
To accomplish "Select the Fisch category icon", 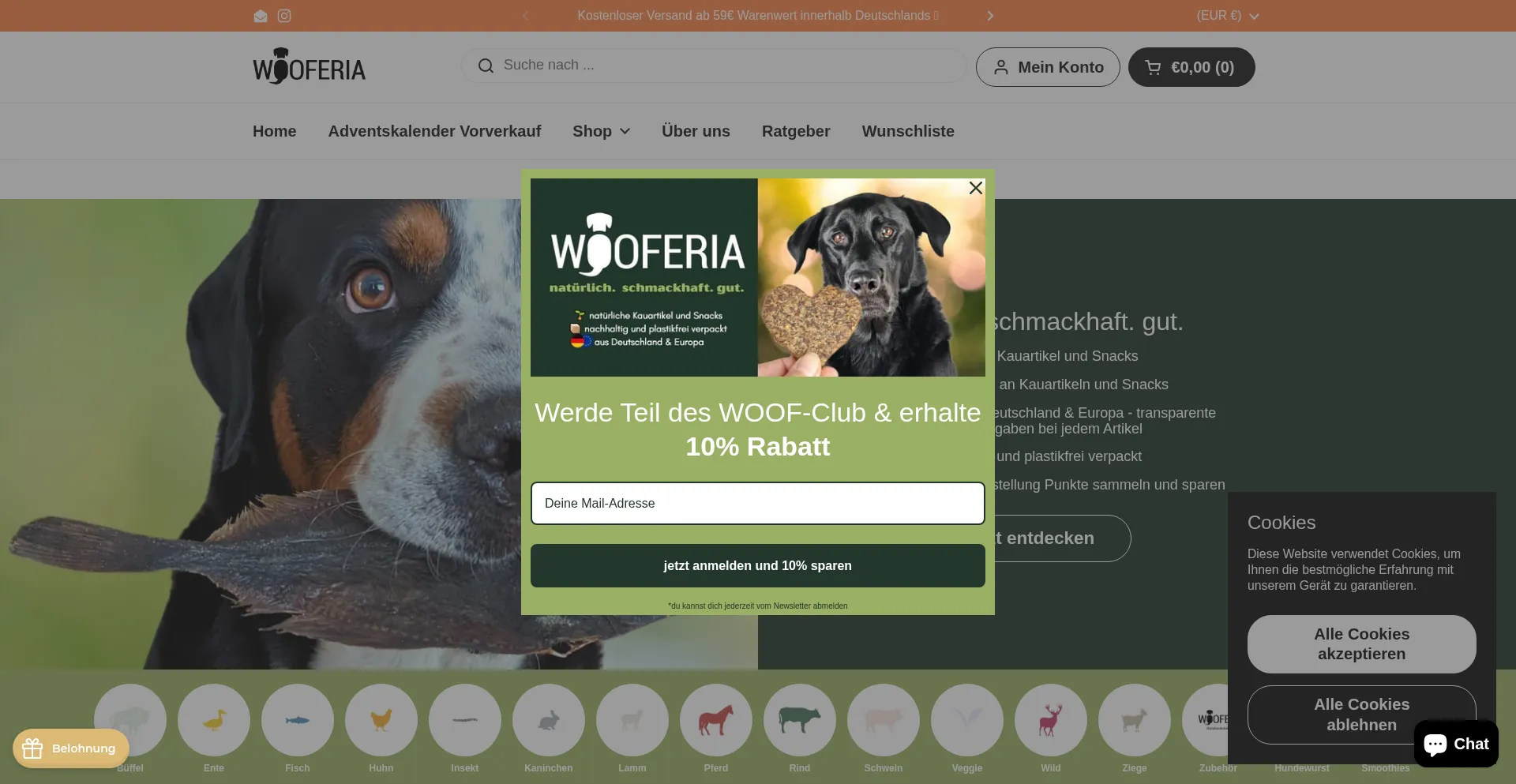I will 298,720.
